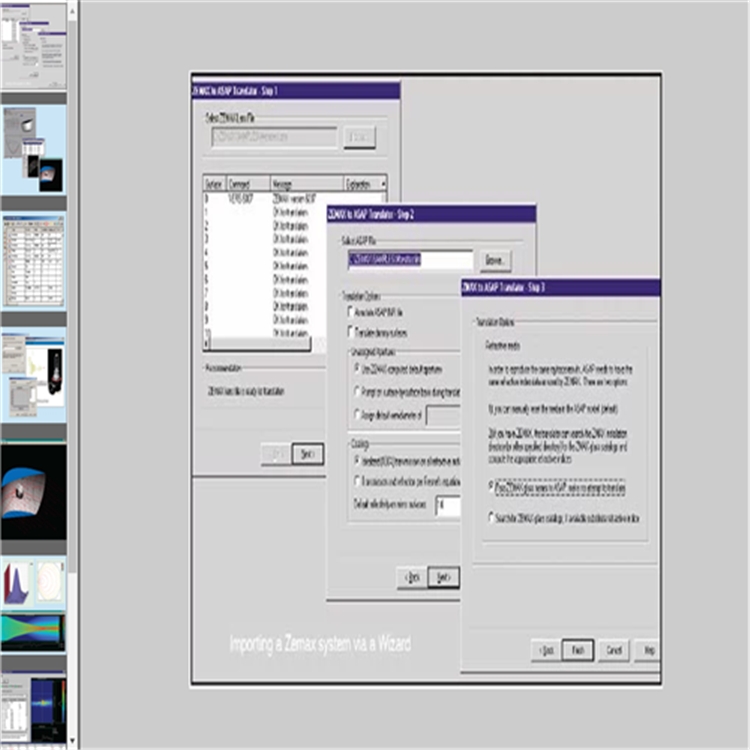The height and width of the screenshot is (750, 750).
Task: Click the default semi-diameter value field
Action: 443,415
